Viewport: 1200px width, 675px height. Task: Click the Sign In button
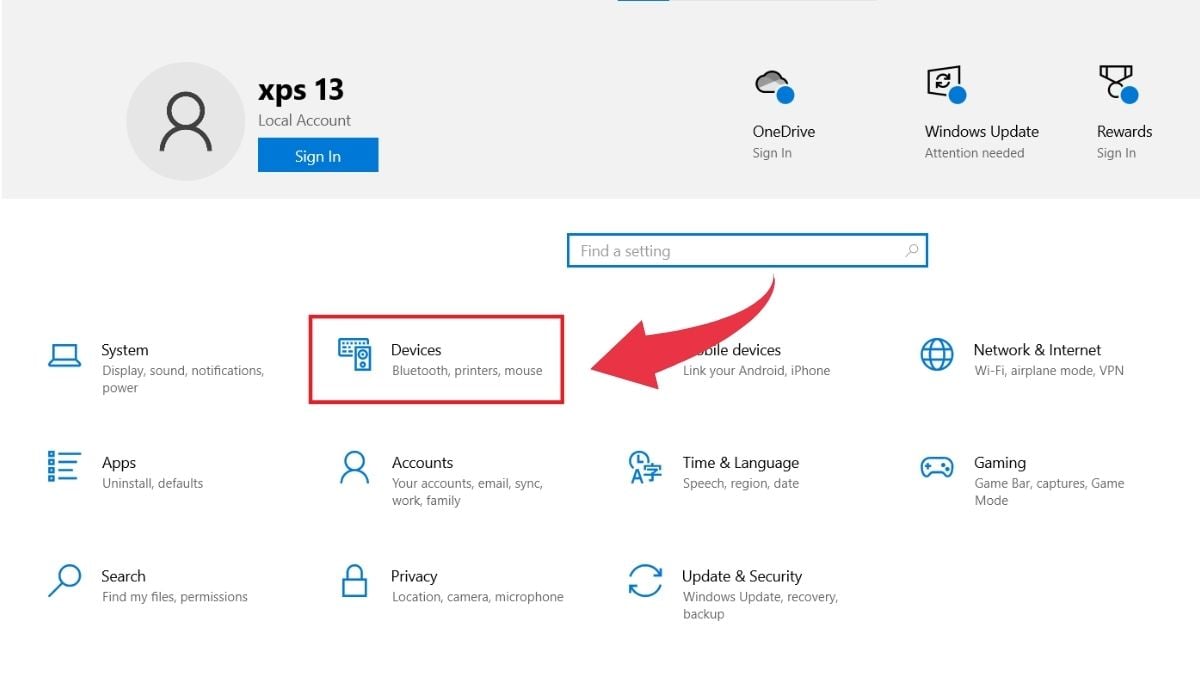(x=318, y=155)
